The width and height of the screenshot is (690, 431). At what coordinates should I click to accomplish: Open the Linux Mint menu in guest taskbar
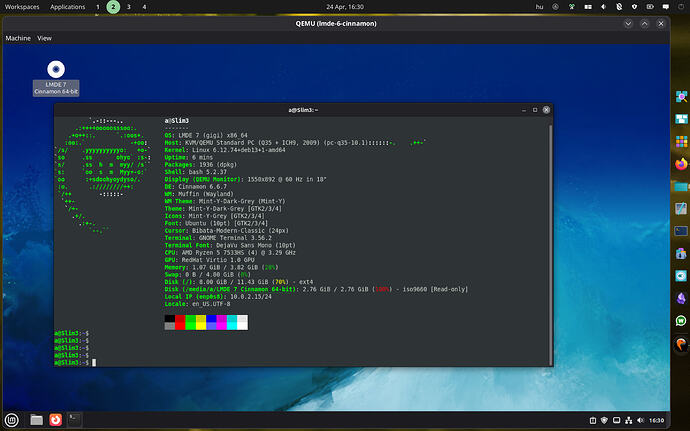11,420
